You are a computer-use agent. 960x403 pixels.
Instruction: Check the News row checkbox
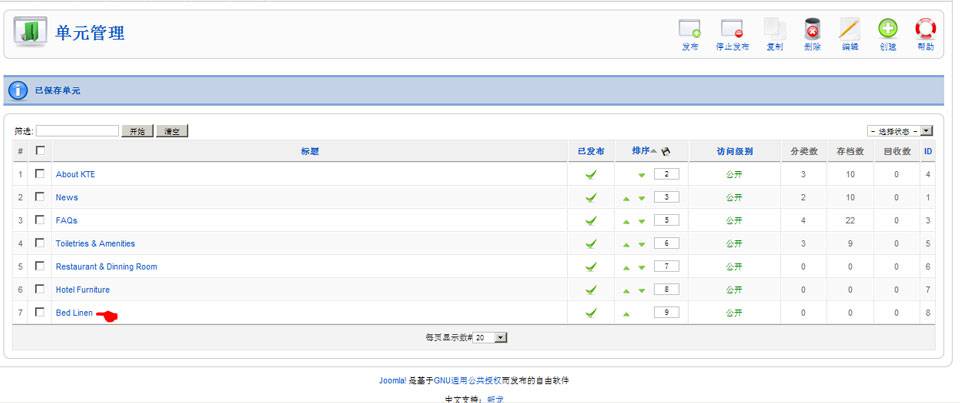(x=40, y=197)
